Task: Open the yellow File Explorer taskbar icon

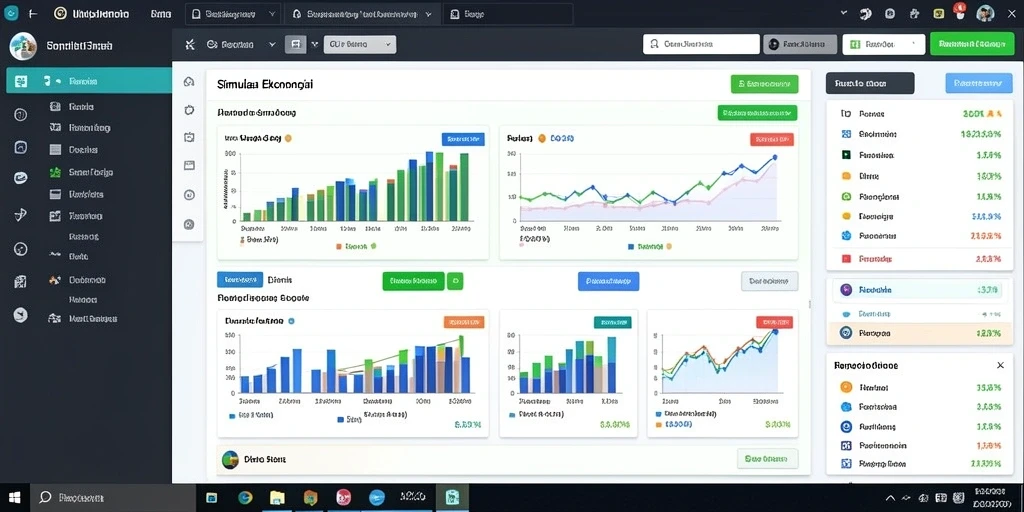Action: click(x=278, y=498)
